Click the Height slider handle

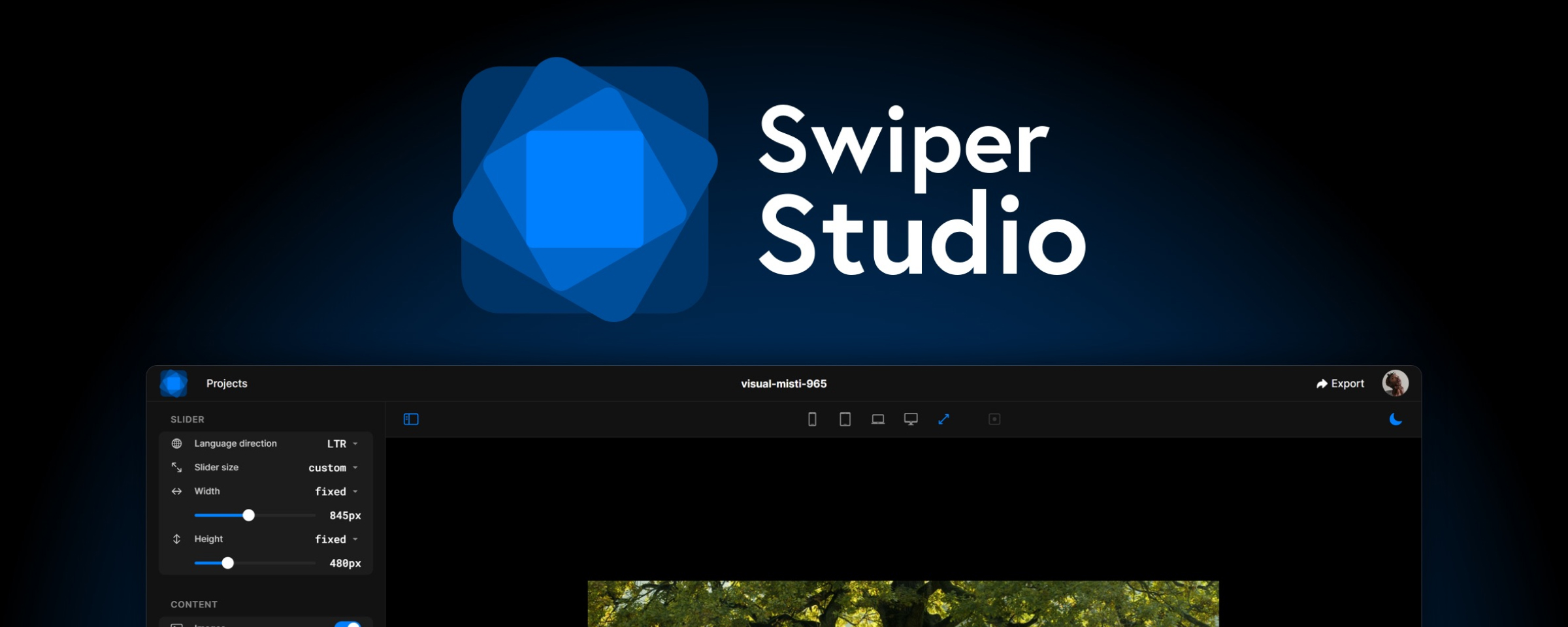(227, 563)
